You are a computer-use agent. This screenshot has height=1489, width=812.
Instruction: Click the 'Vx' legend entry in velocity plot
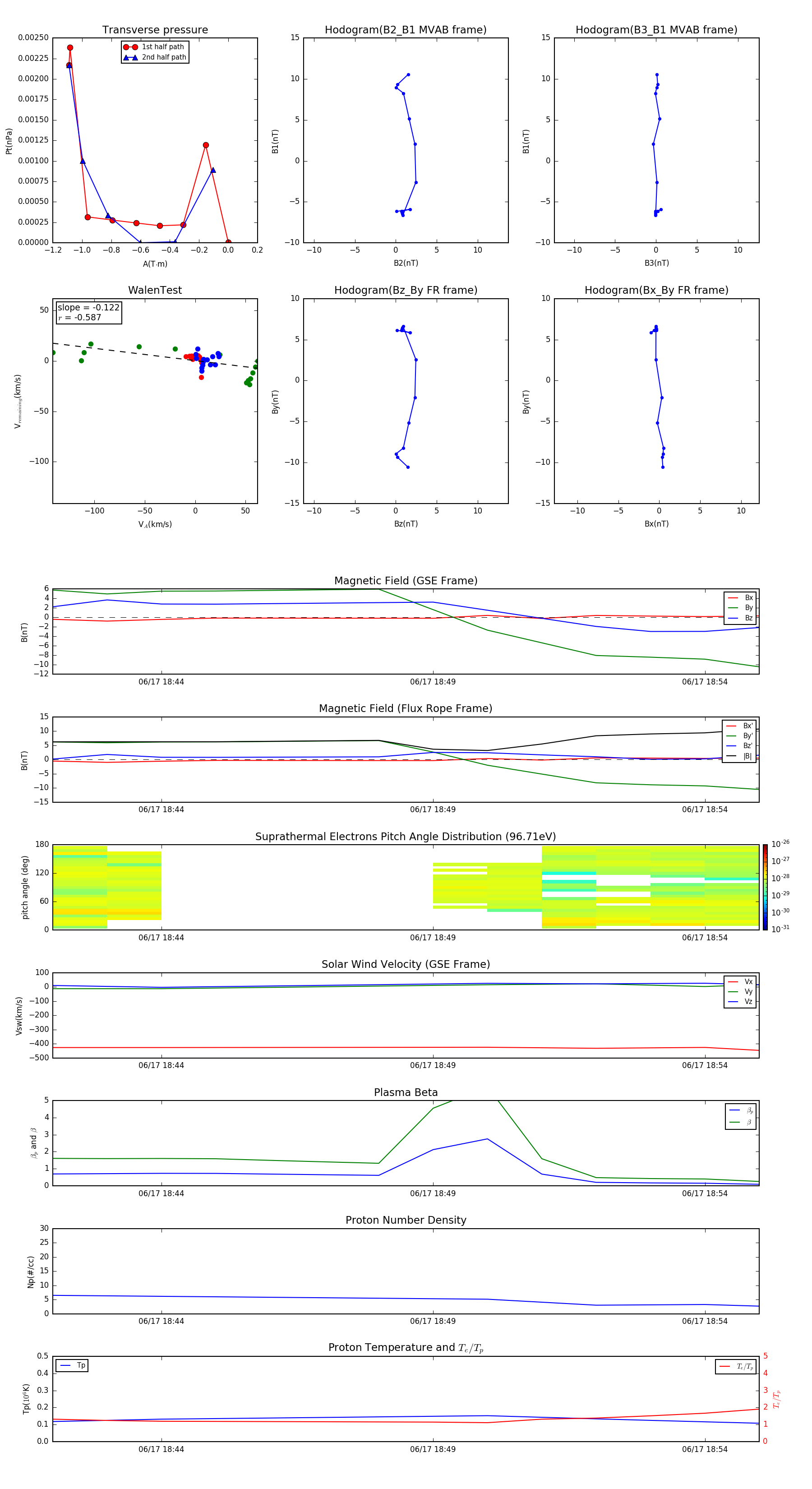740,981
